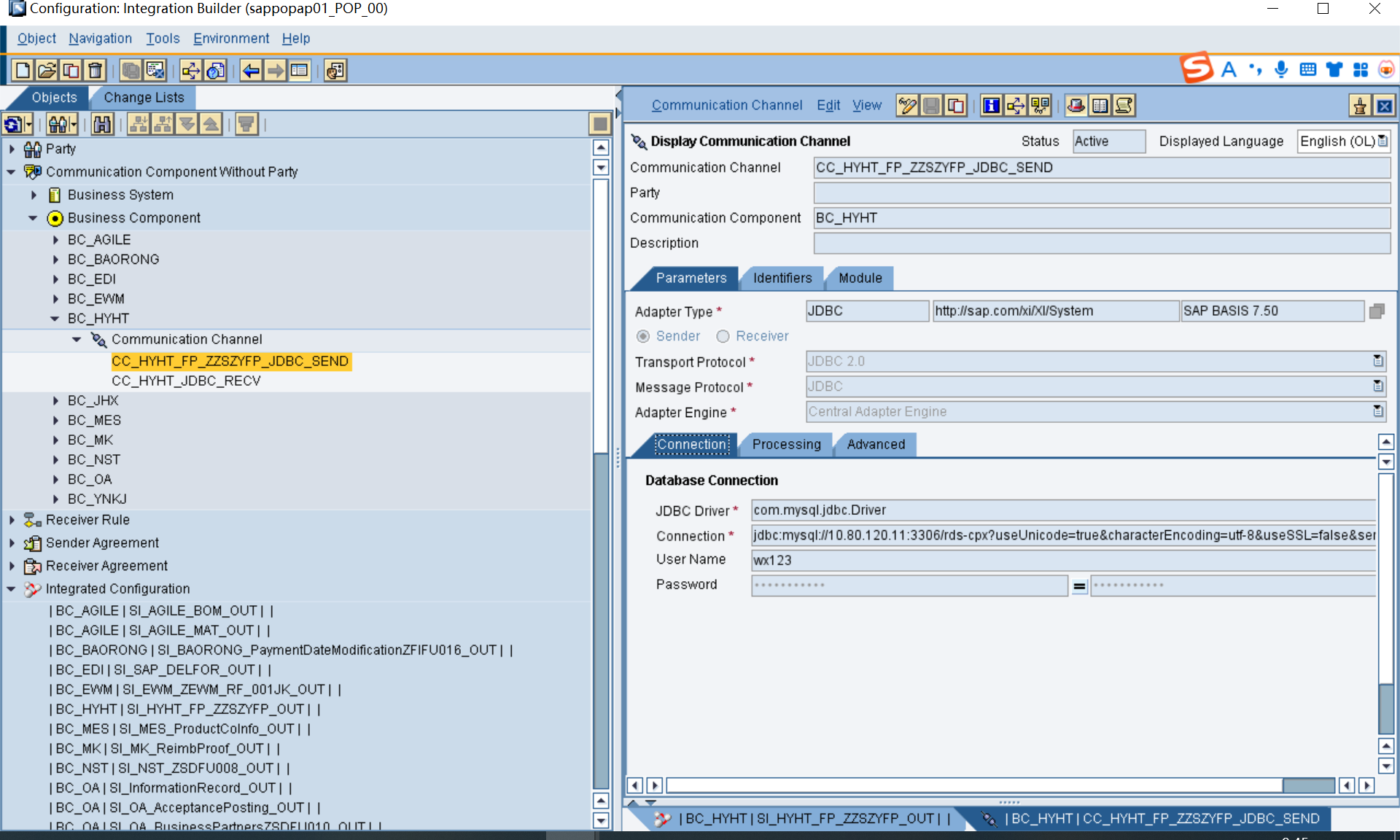
Task: Open the Transport Protocol dropdown
Action: (1378, 361)
